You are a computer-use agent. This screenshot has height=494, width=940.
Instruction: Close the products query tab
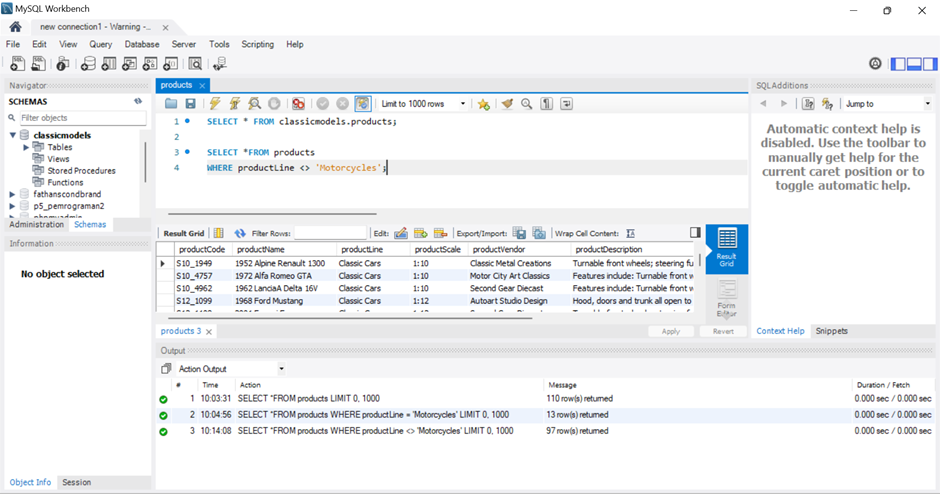coord(202,86)
